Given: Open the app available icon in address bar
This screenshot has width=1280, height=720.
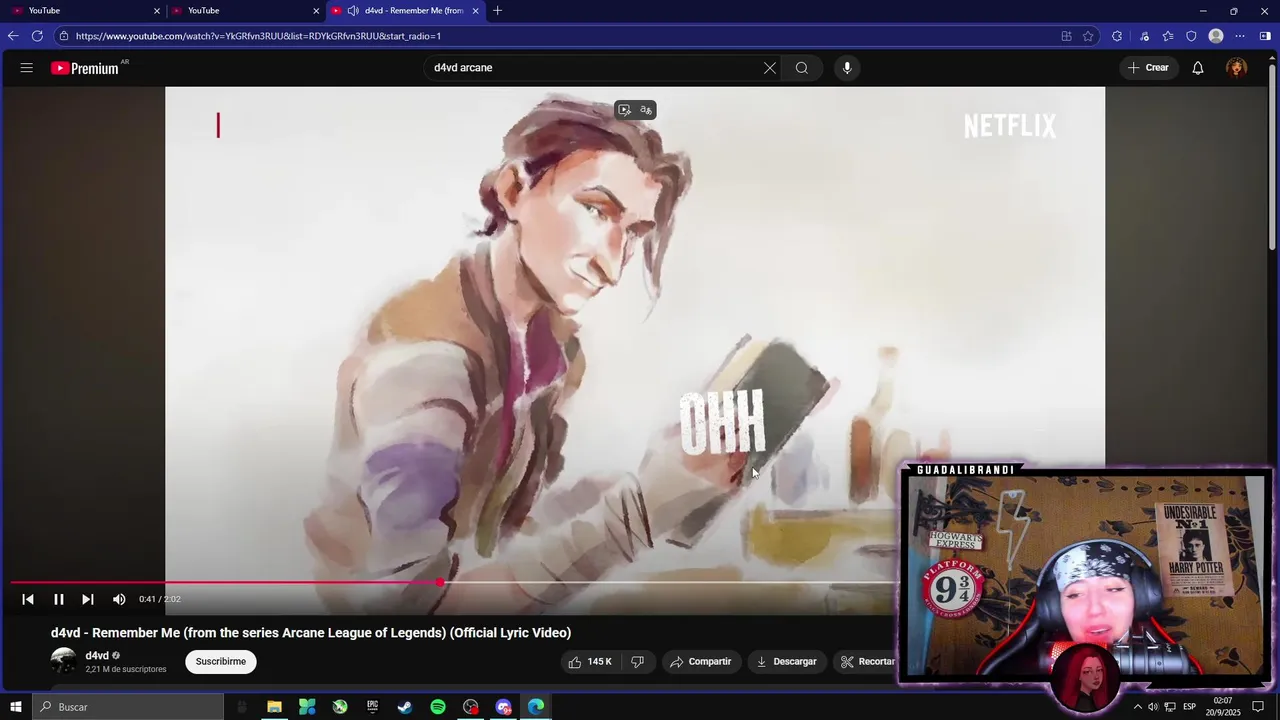Looking at the screenshot, I should 1066,36.
